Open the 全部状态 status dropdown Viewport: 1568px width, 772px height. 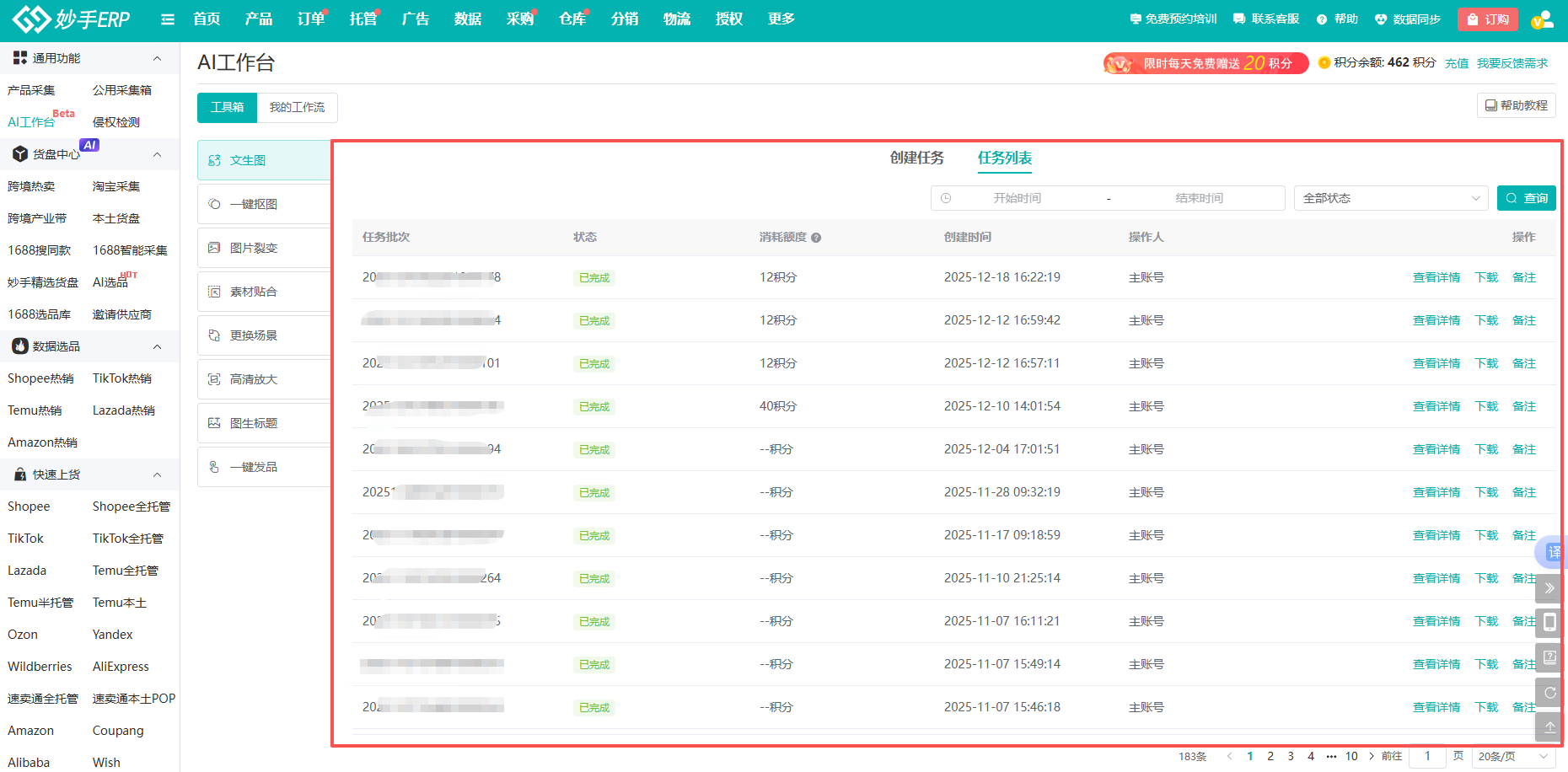1390,198
